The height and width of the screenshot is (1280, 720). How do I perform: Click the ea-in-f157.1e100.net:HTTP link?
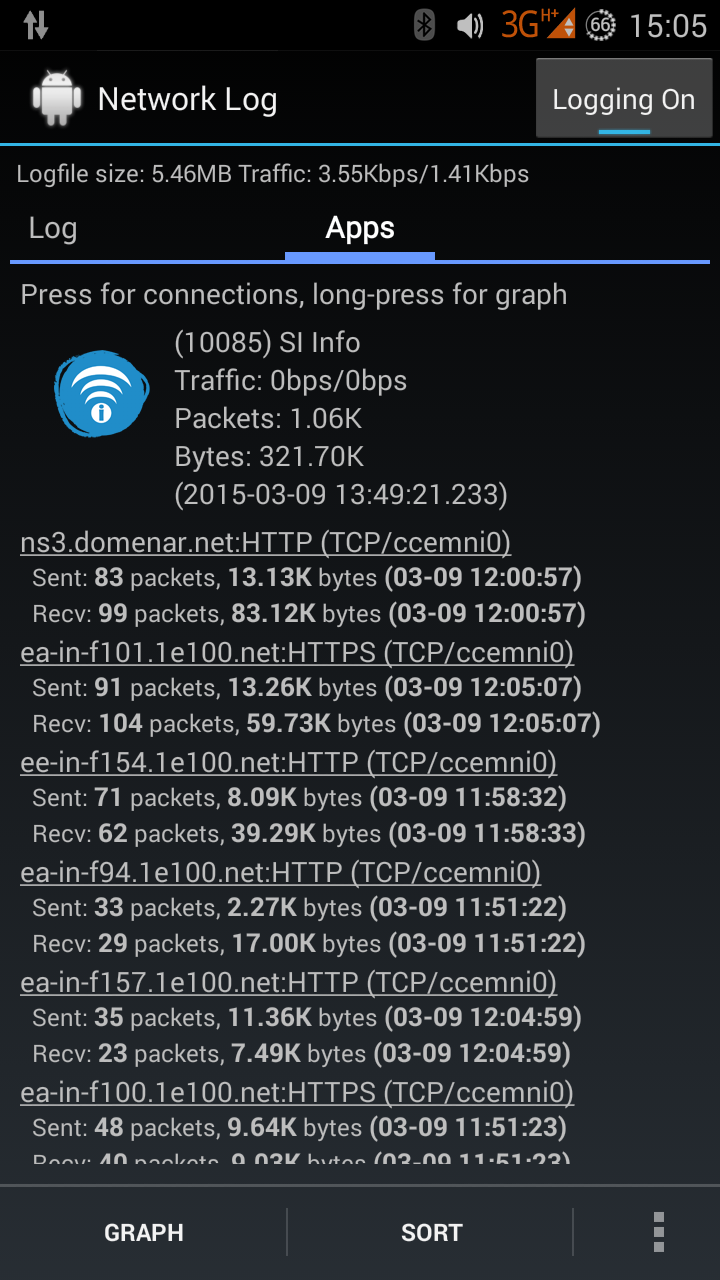point(287,982)
